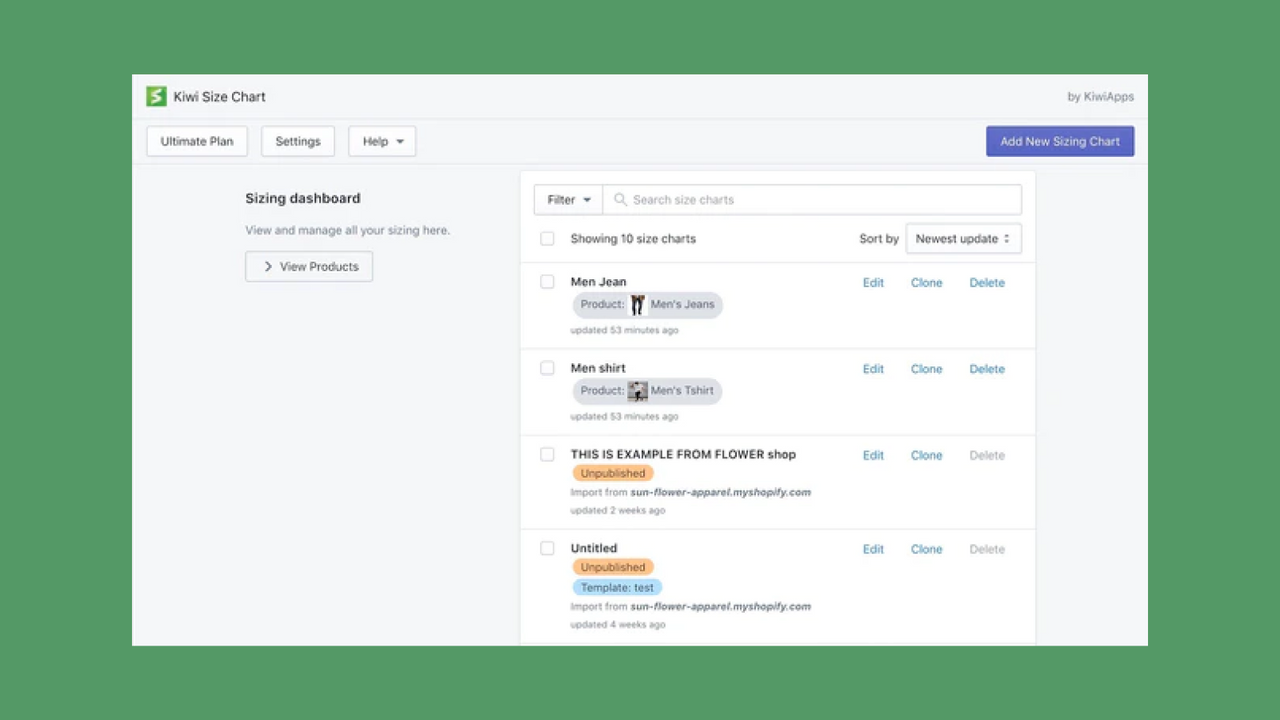Open the Filter dropdown
The height and width of the screenshot is (720, 1280).
(568, 200)
